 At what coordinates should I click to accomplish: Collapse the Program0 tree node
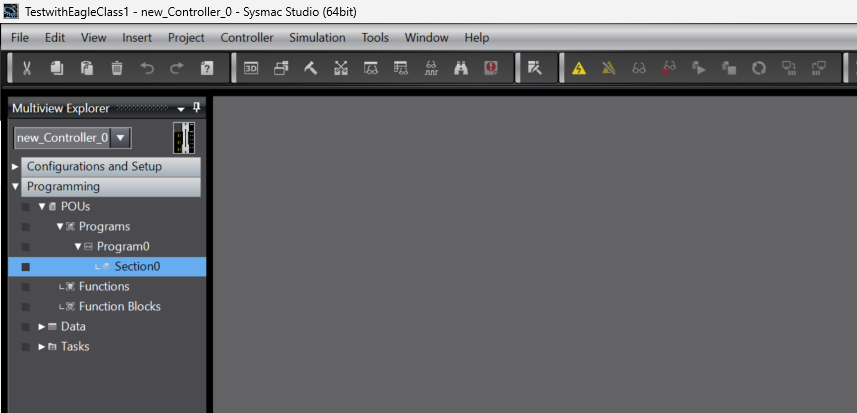78,246
